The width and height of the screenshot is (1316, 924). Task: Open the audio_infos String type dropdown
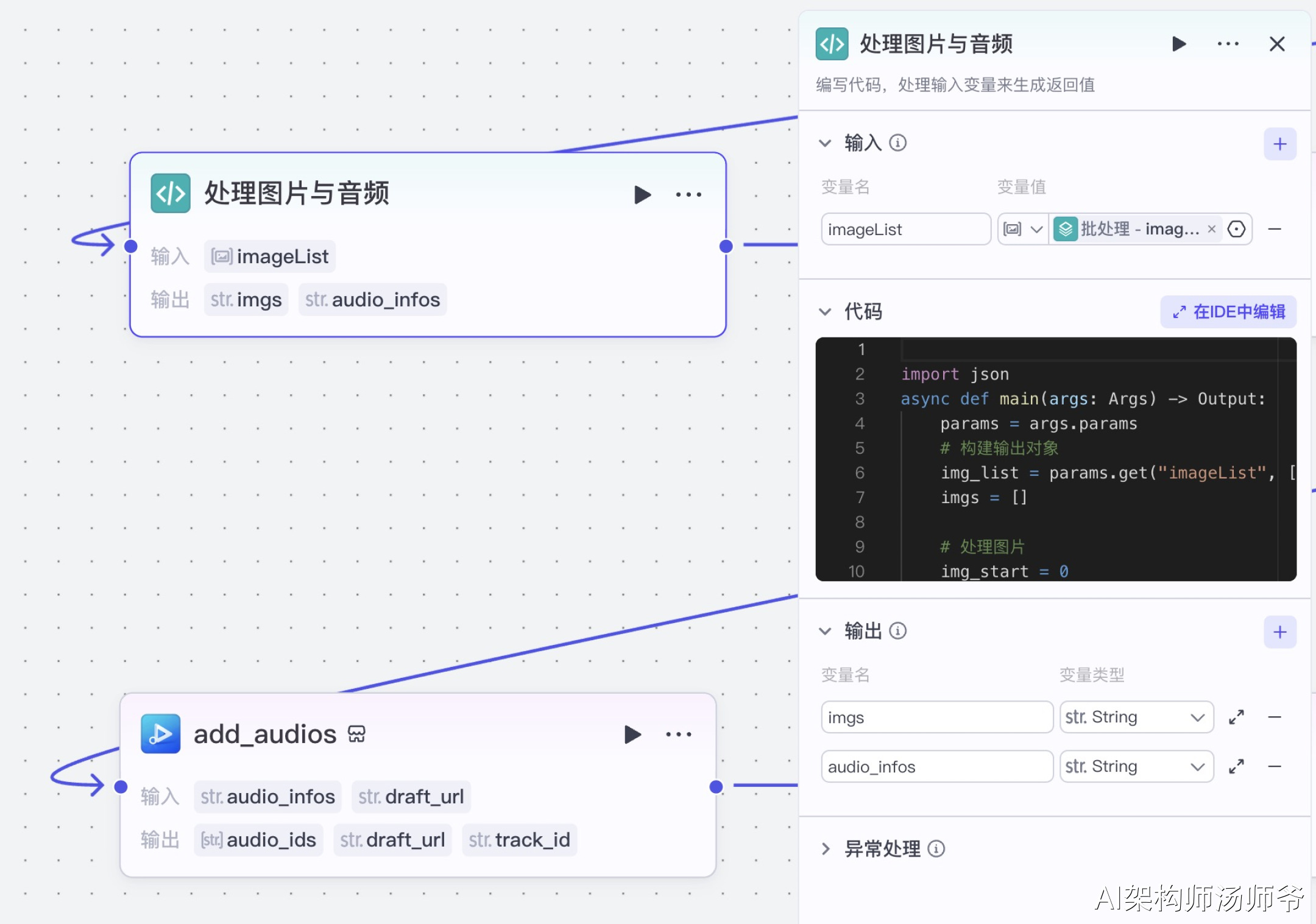pos(1136,766)
